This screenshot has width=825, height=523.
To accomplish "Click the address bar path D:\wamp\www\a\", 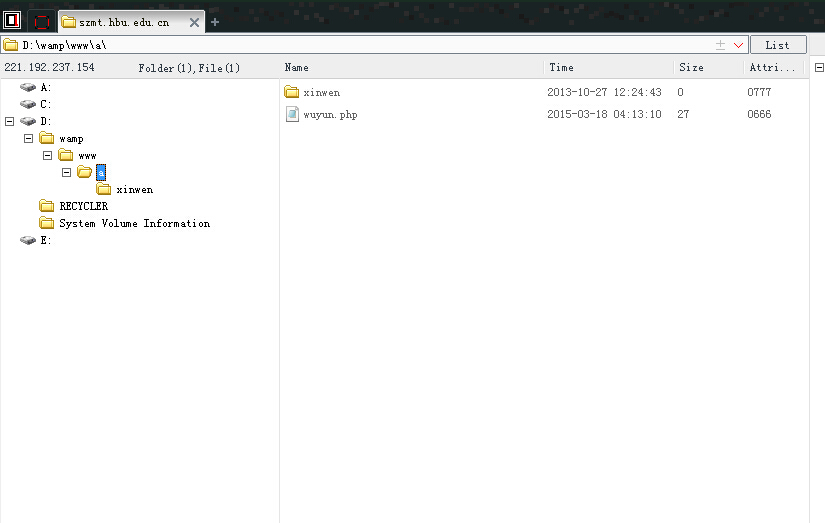I will (x=64, y=45).
